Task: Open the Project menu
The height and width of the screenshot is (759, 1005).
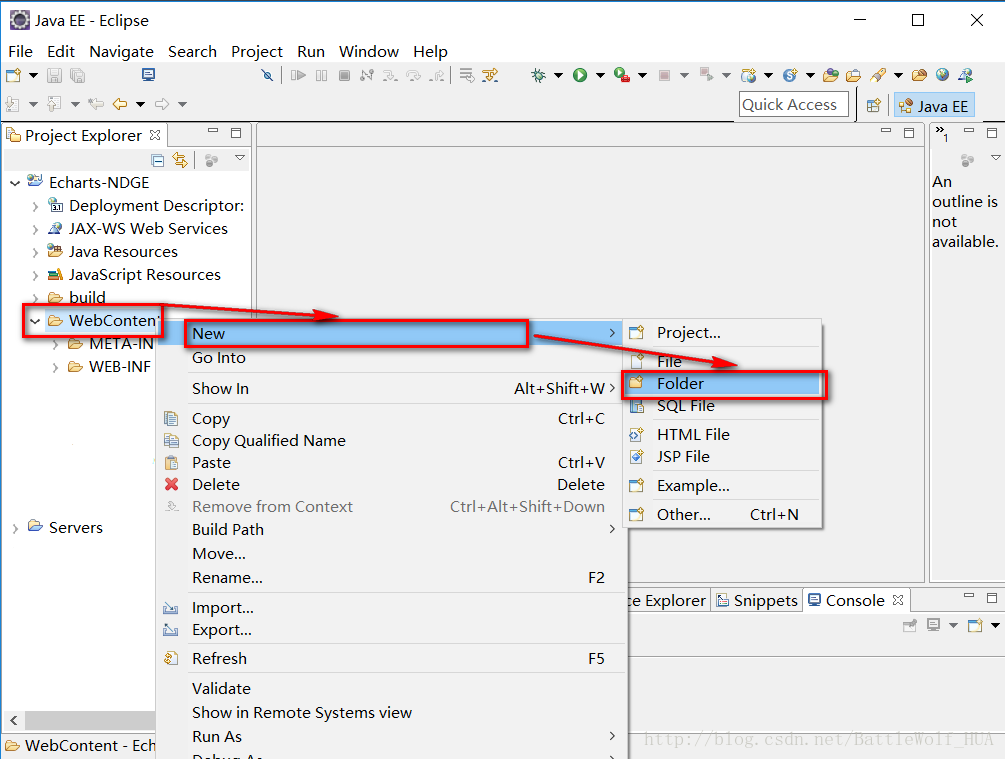Action: [x=256, y=51]
